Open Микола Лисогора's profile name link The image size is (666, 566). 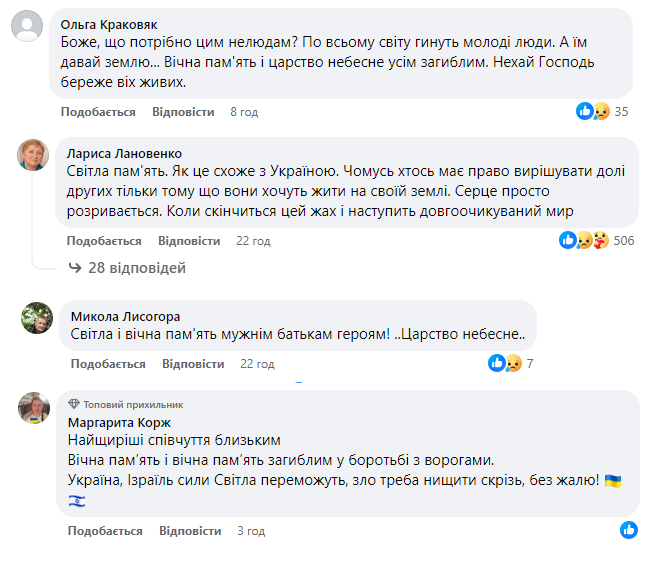pos(125,317)
